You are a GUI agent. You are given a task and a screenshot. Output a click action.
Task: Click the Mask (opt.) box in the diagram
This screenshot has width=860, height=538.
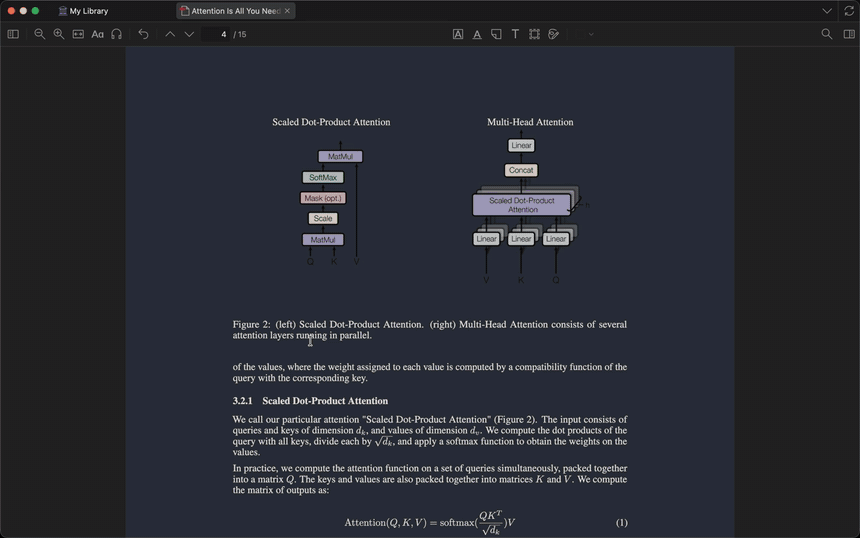click(x=323, y=198)
